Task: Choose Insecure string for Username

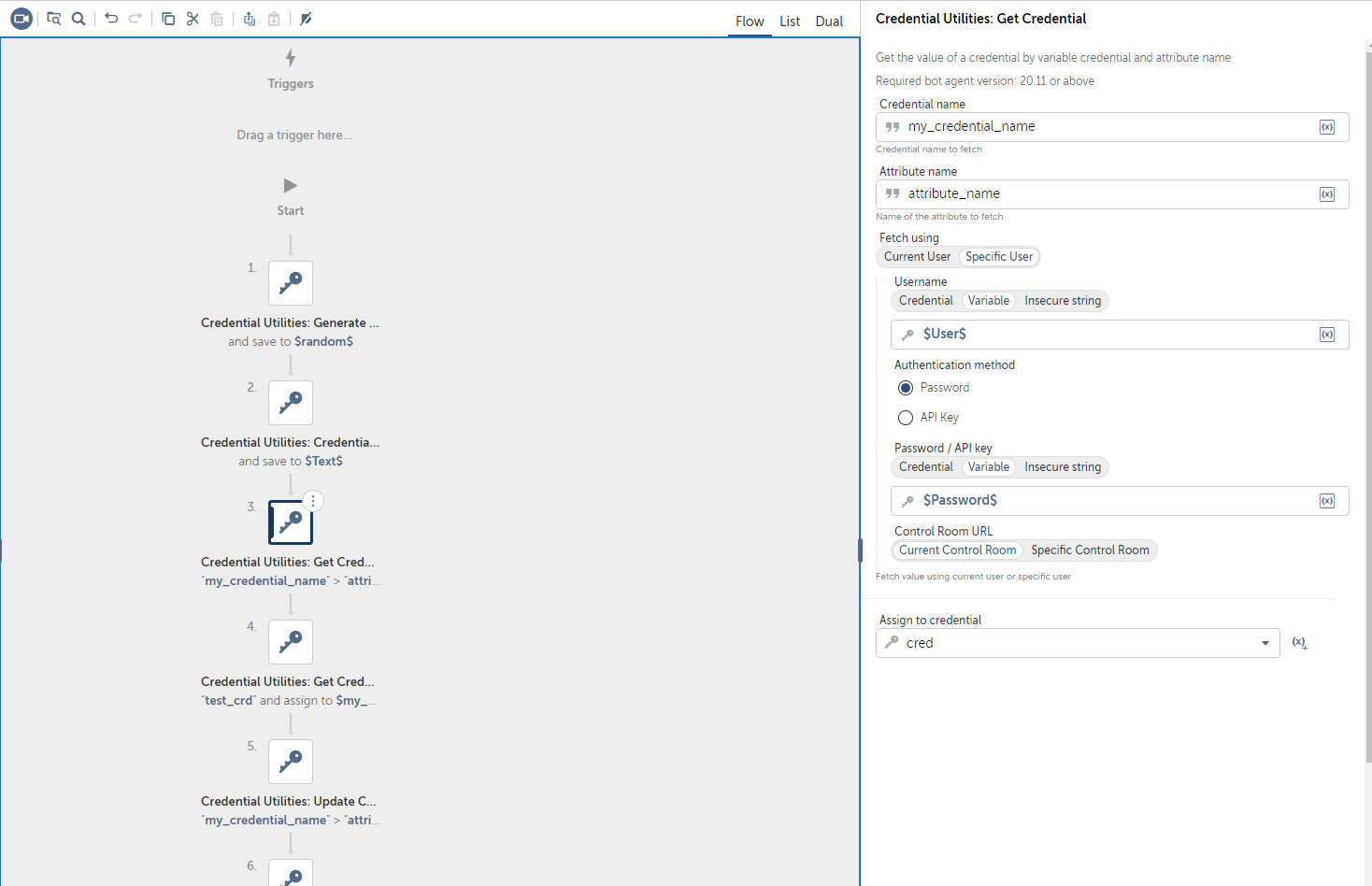Action: pyautogui.click(x=1062, y=301)
